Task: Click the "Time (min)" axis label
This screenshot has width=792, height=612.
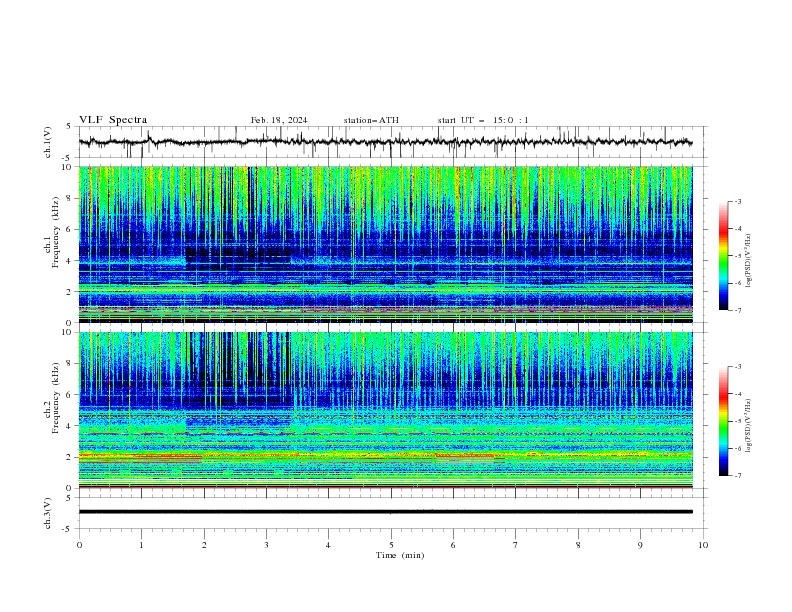Action: coord(400,555)
